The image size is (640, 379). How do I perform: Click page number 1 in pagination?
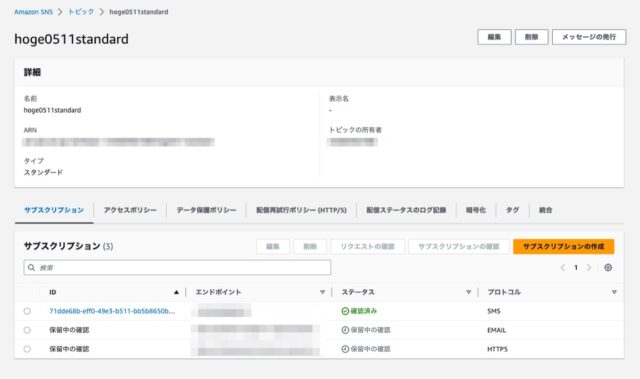point(576,268)
